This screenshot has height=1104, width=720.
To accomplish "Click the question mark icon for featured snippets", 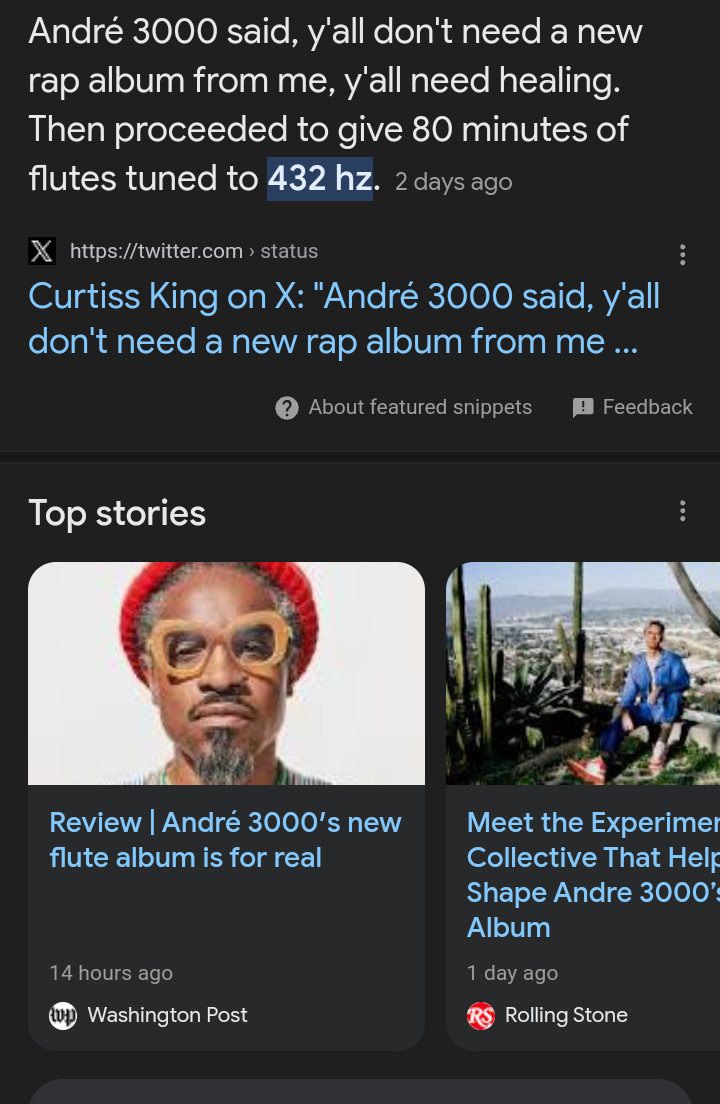I will tap(286, 408).
